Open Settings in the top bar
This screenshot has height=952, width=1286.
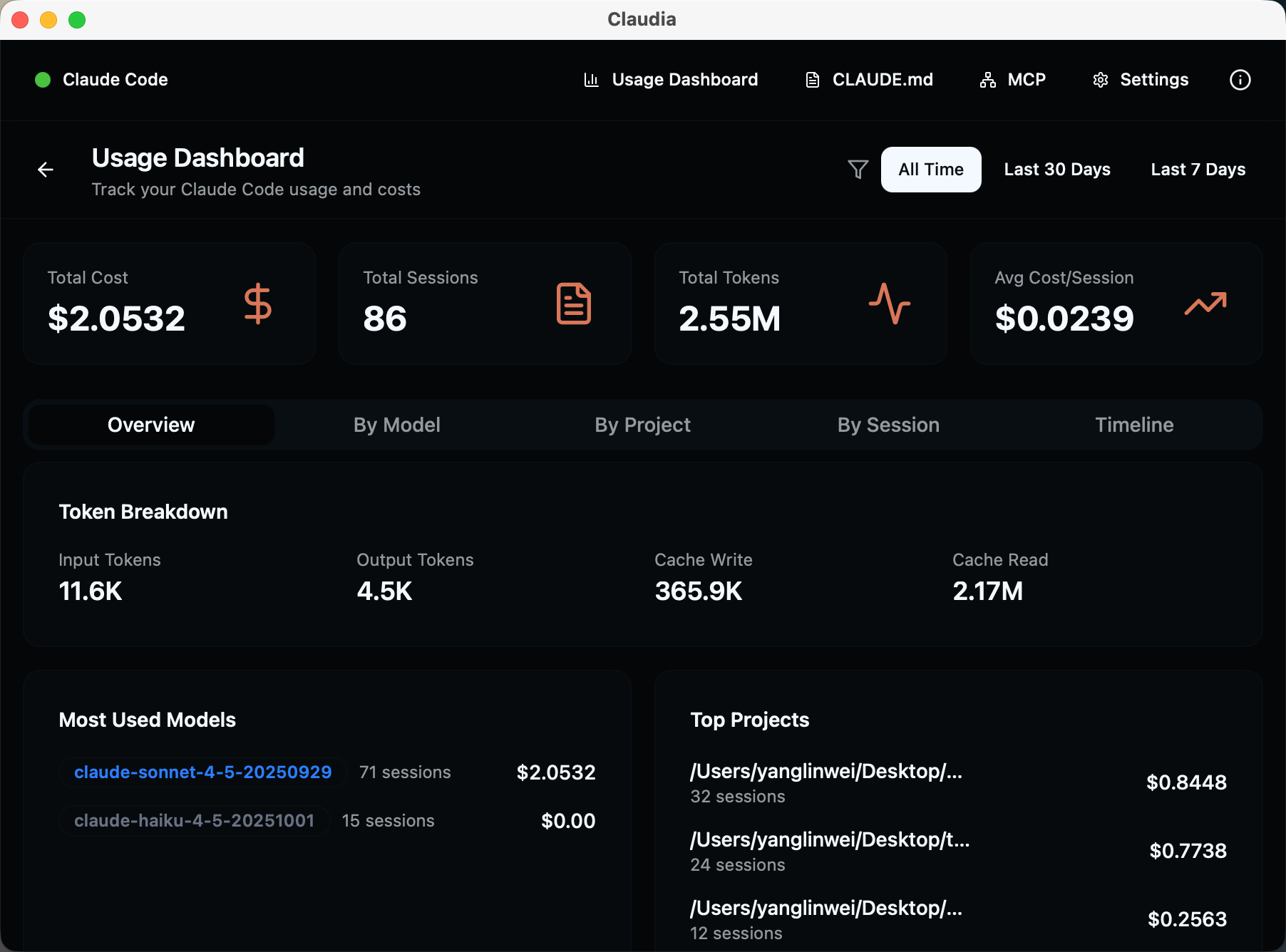(x=1141, y=80)
